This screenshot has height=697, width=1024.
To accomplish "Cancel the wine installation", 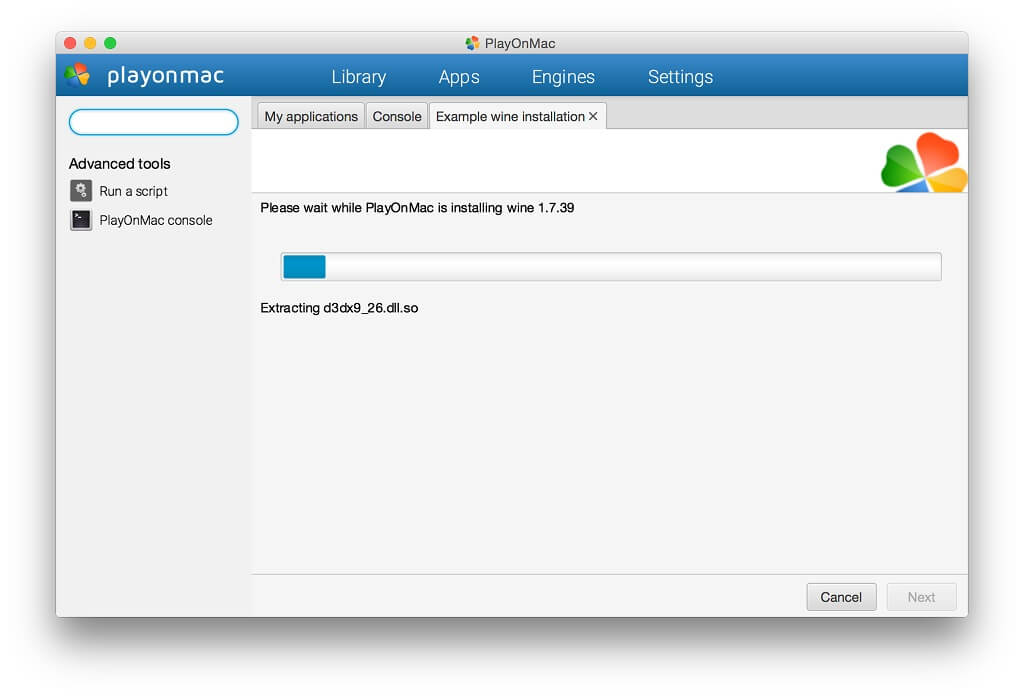I will coord(841,597).
